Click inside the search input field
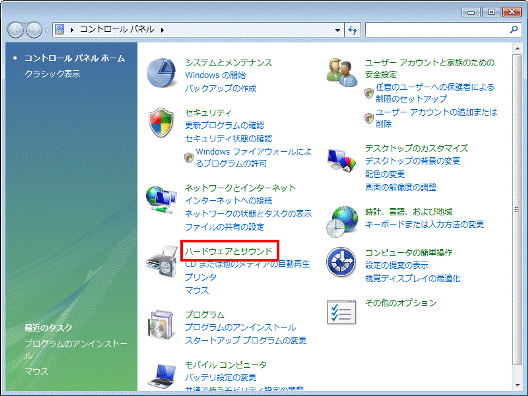Screen dimensions: 528x396 point(437,30)
